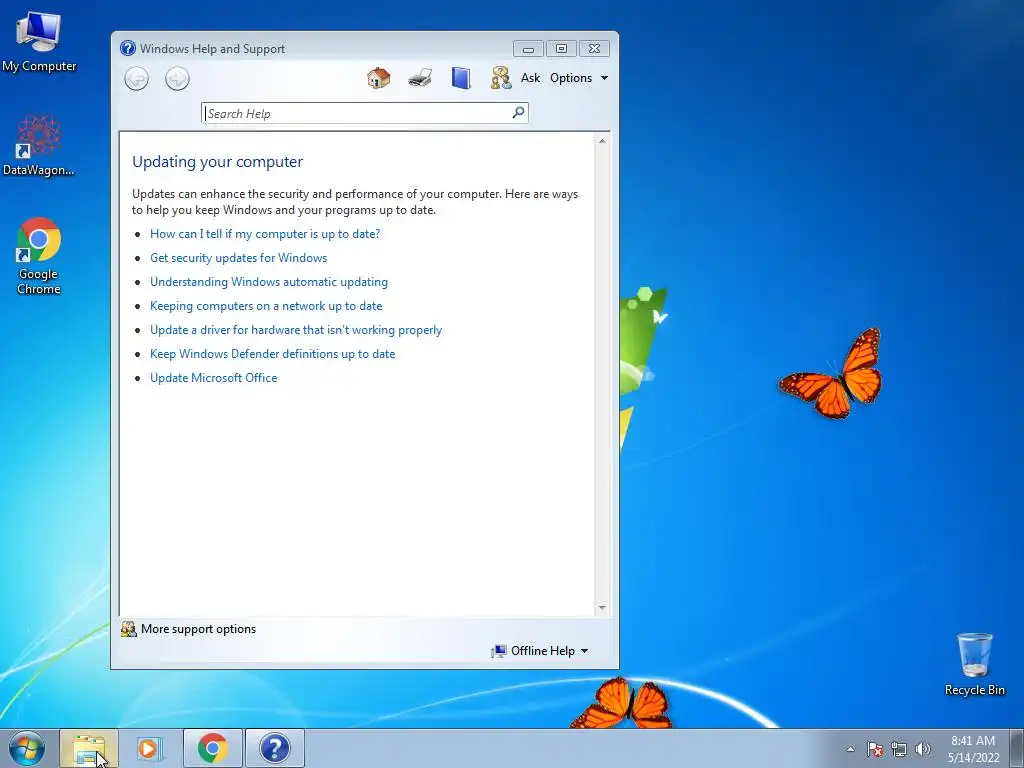Click More support options link
This screenshot has width=1024, height=768.
click(199, 629)
